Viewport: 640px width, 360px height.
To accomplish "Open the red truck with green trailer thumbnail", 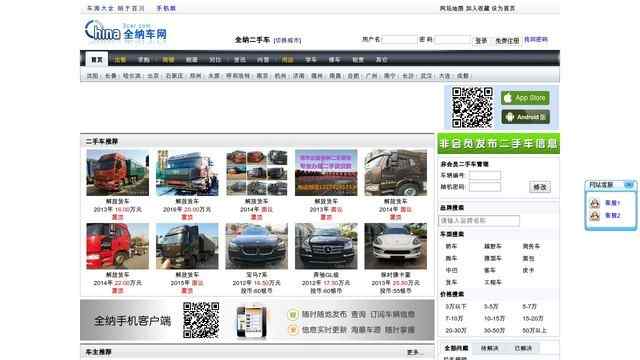I will [x=118, y=173].
